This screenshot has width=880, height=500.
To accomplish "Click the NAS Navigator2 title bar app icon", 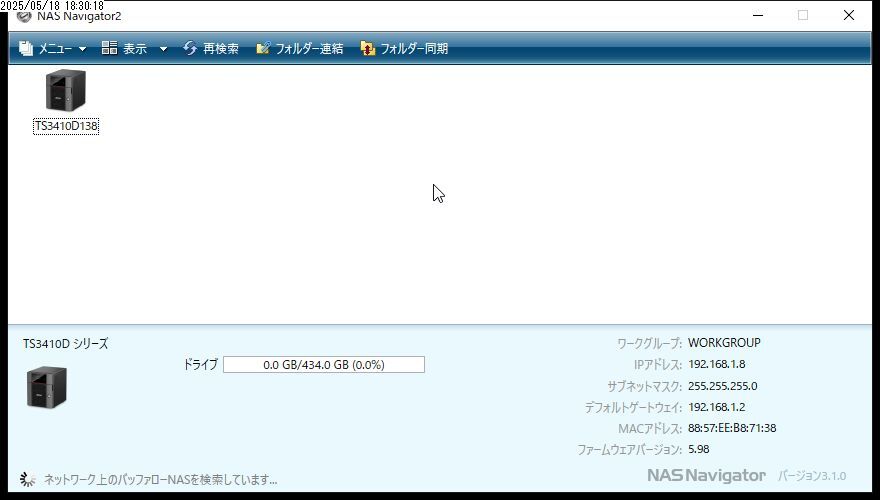I will pyautogui.click(x=24, y=16).
